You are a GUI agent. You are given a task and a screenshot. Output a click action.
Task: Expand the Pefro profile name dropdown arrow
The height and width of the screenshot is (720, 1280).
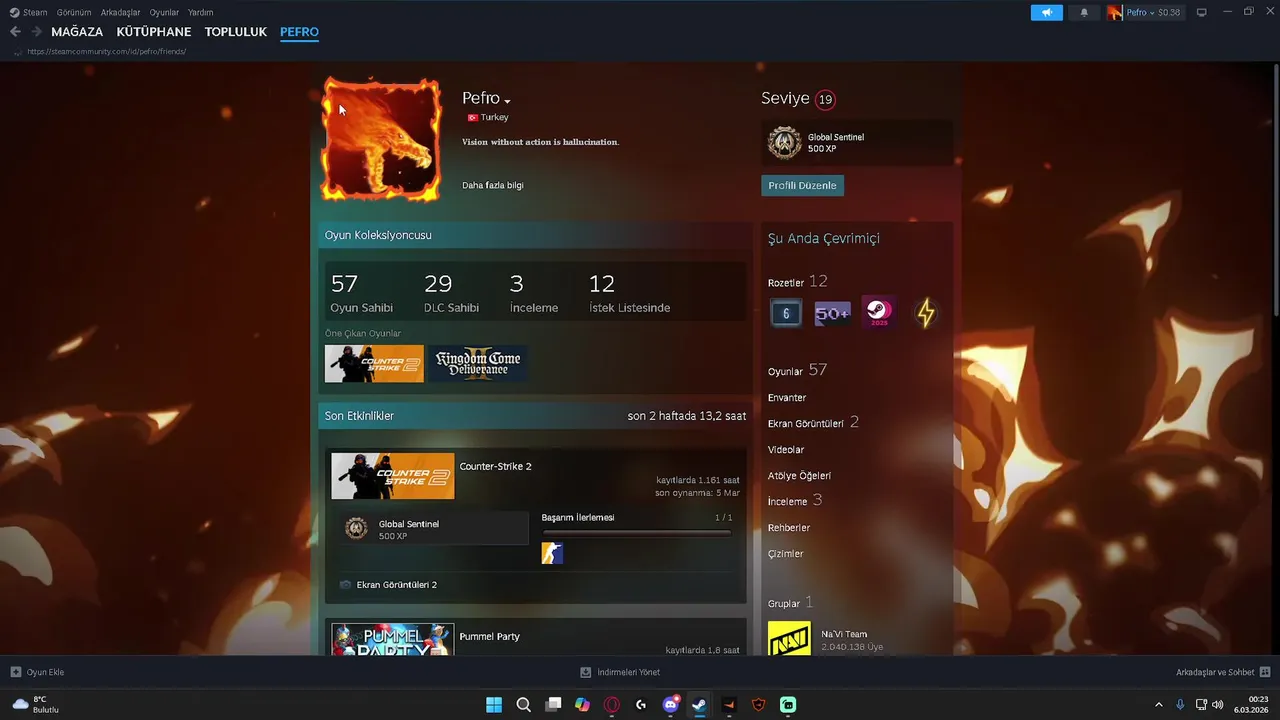point(508,101)
